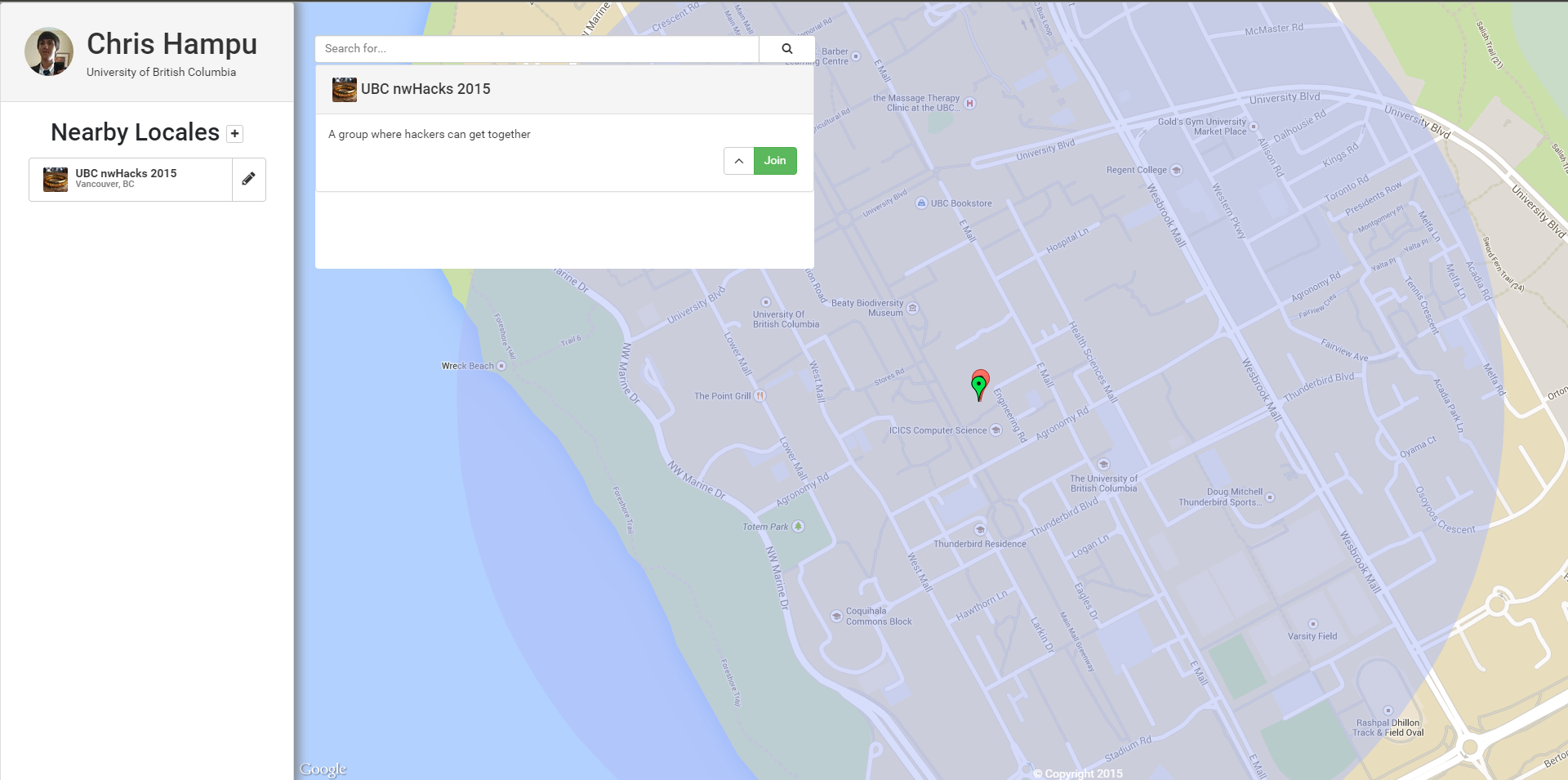The image size is (1568, 780).
Task: Open the Google logo link on map
Action: [323, 769]
